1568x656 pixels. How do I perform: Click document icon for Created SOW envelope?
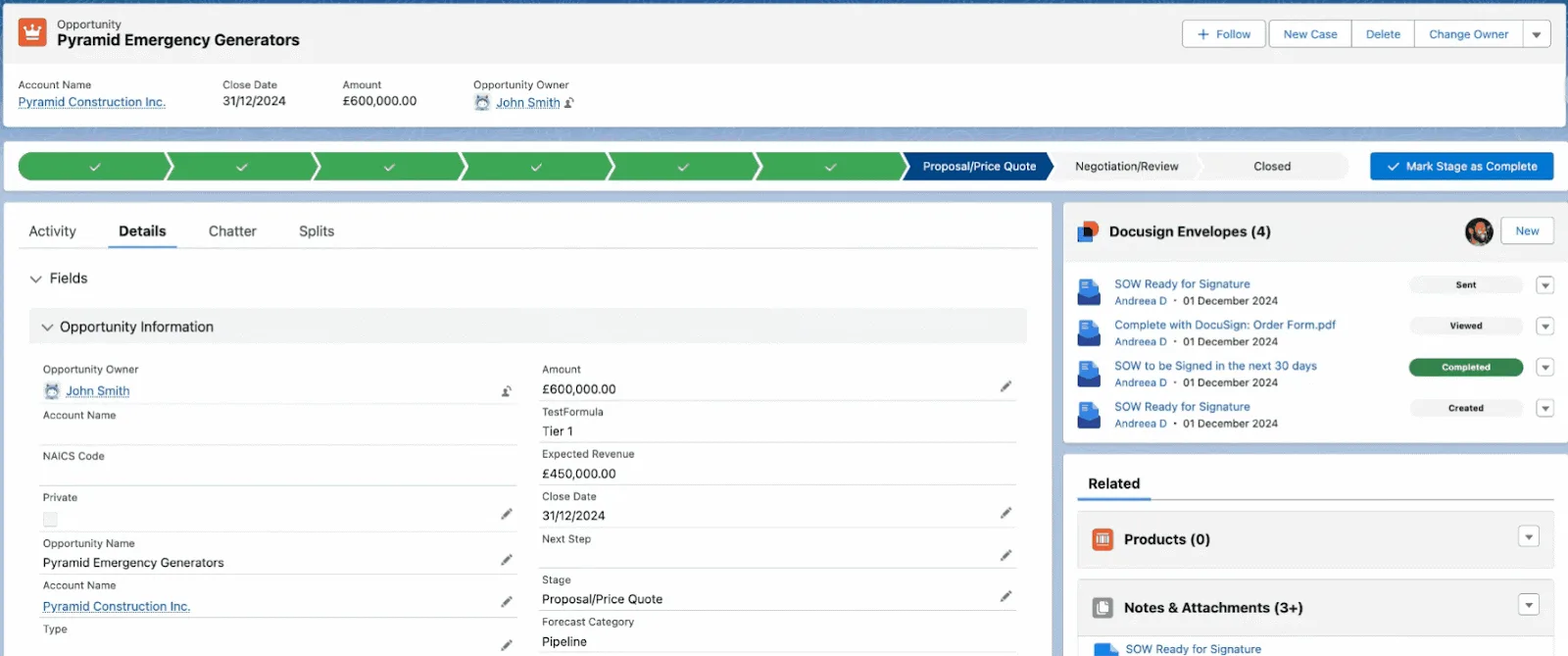pos(1089,415)
